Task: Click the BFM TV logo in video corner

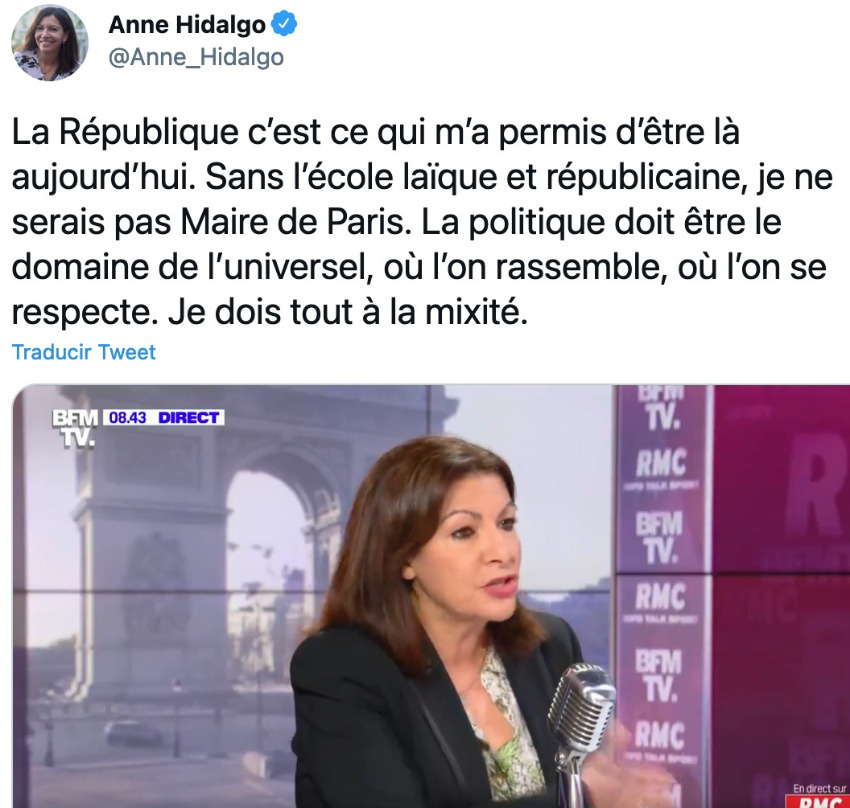Action: coord(75,428)
